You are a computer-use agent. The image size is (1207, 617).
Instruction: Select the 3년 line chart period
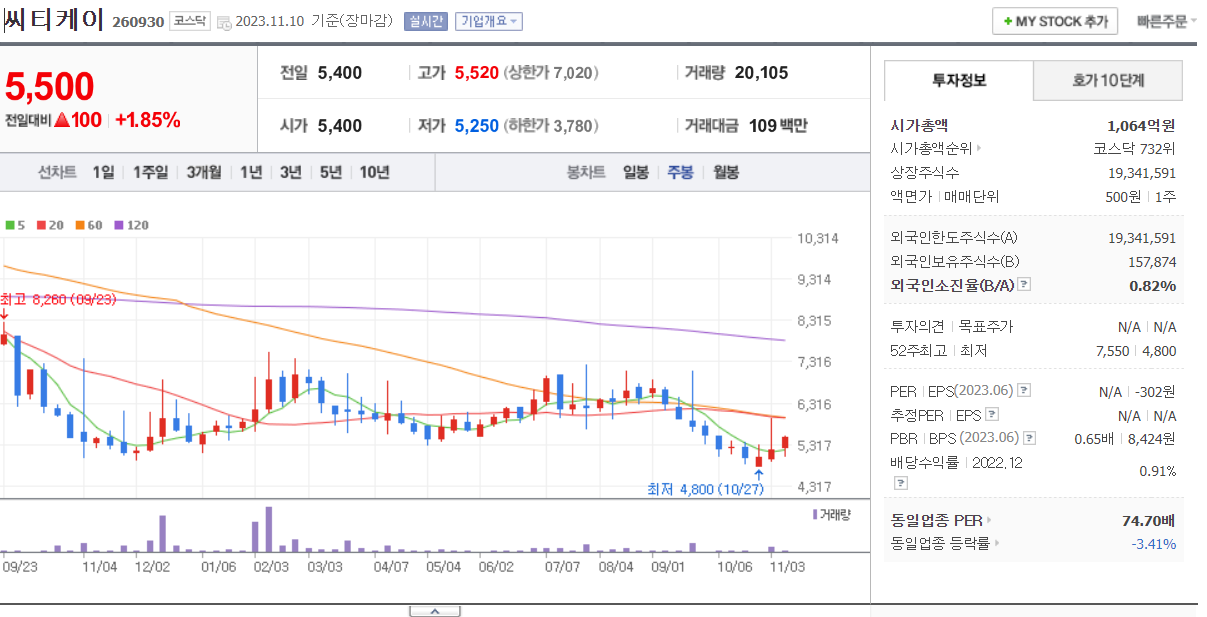(x=291, y=172)
